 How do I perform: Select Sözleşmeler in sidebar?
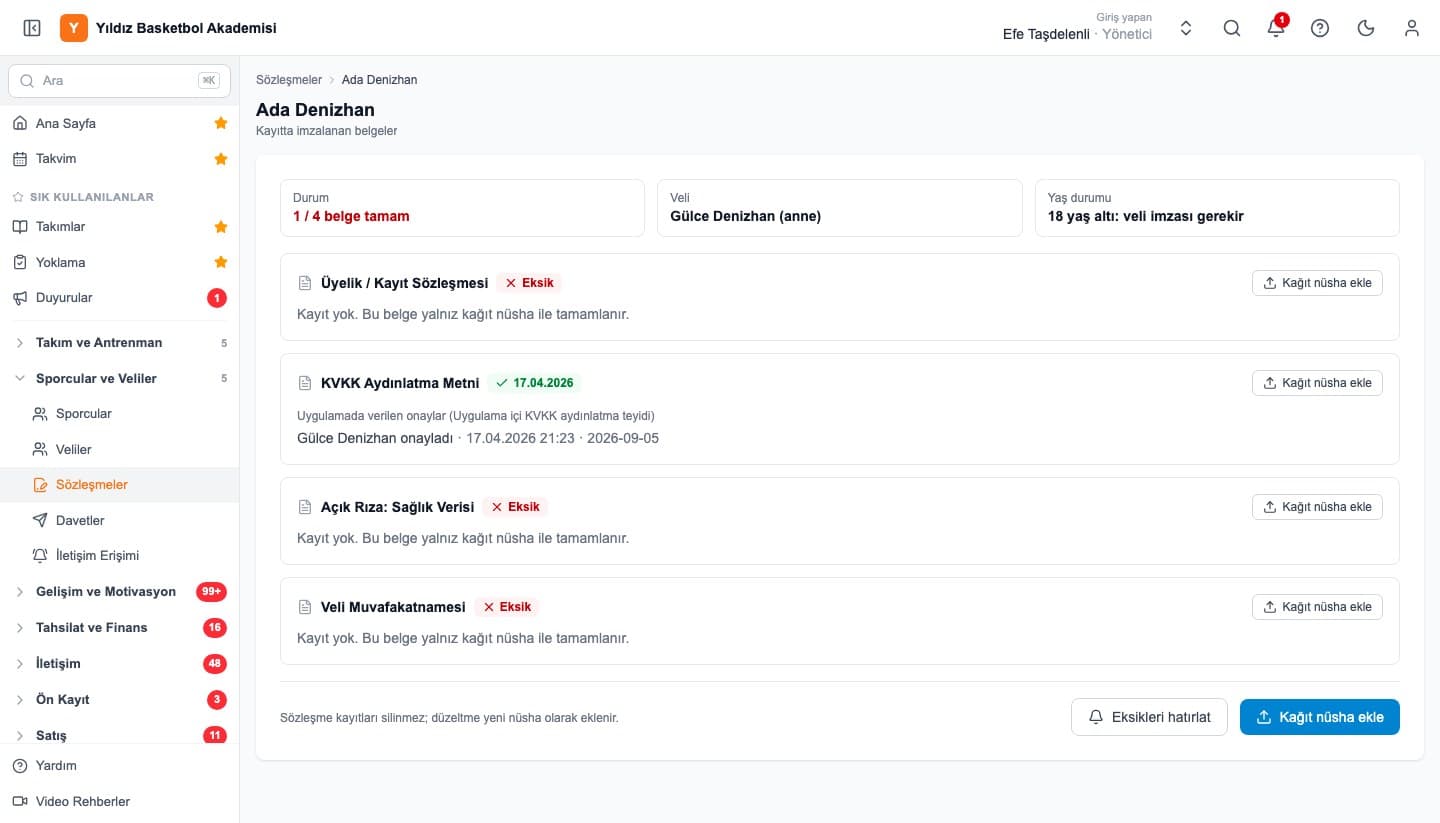(x=119, y=485)
